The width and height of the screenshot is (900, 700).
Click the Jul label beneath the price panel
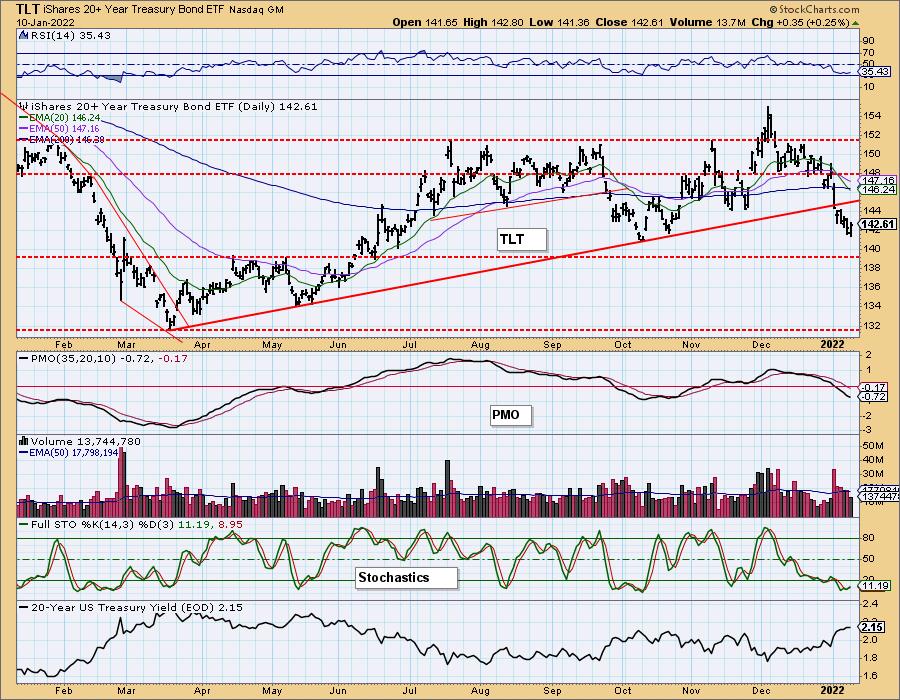(x=409, y=344)
